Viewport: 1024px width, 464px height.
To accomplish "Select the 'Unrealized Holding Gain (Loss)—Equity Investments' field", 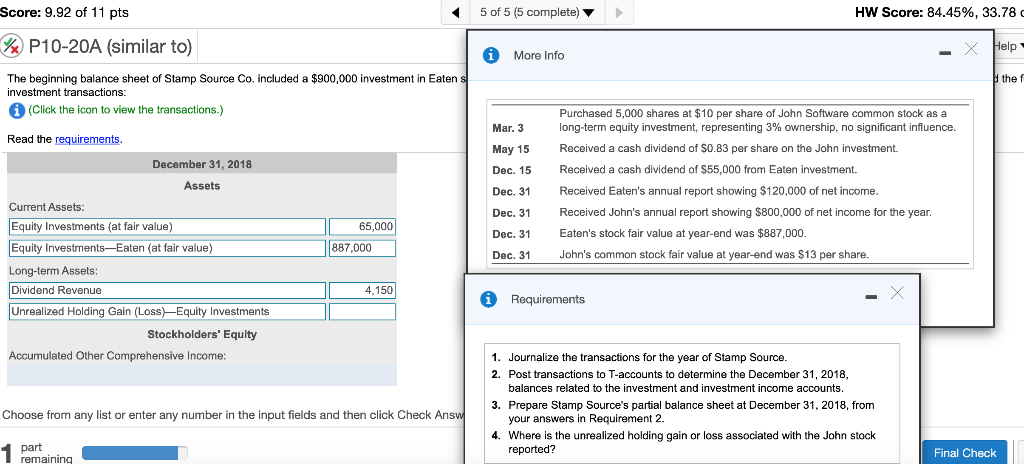I will click(167, 312).
